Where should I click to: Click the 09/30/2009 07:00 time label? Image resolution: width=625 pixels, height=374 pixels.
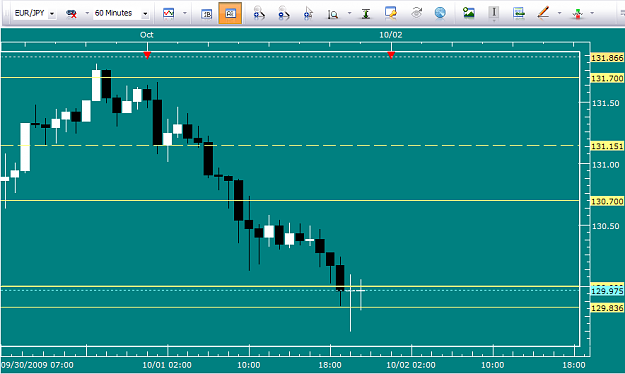pos(37,365)
